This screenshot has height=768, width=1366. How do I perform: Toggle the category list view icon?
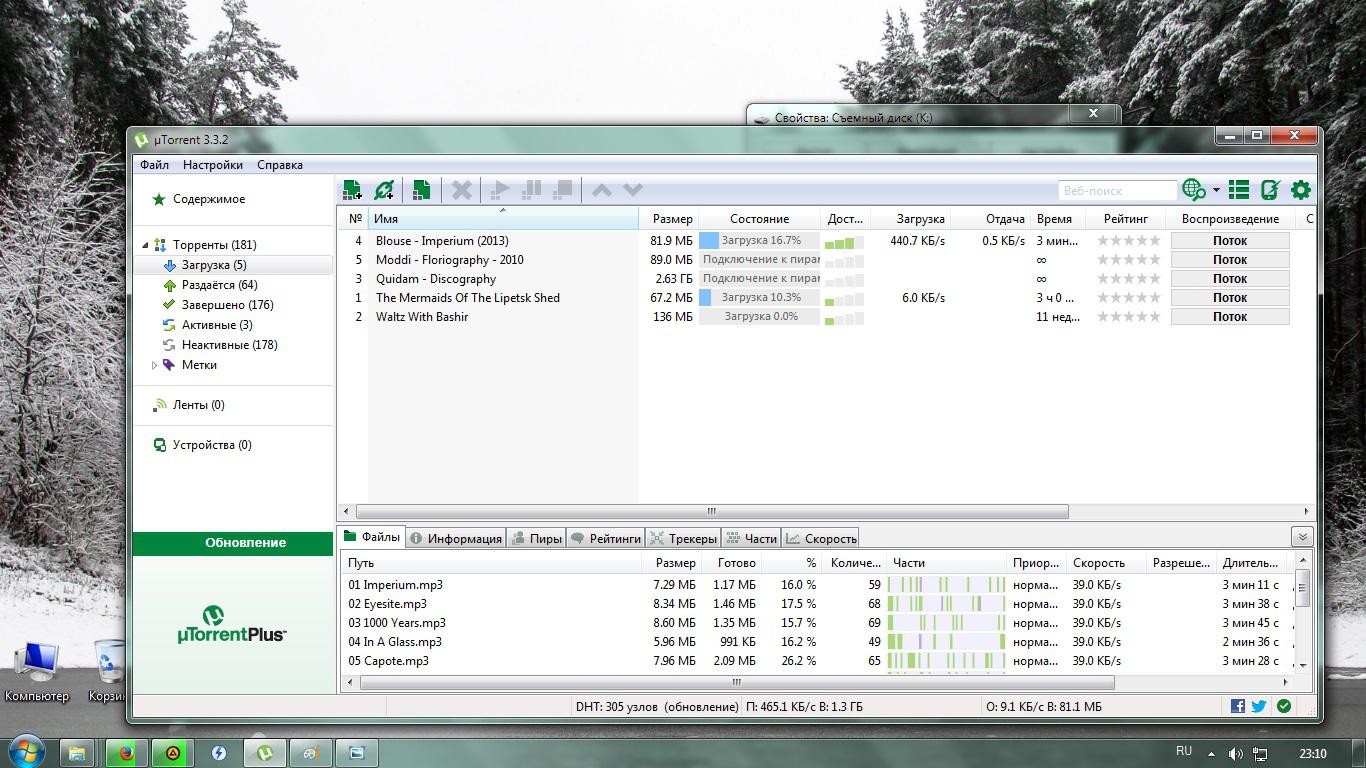1239,189
